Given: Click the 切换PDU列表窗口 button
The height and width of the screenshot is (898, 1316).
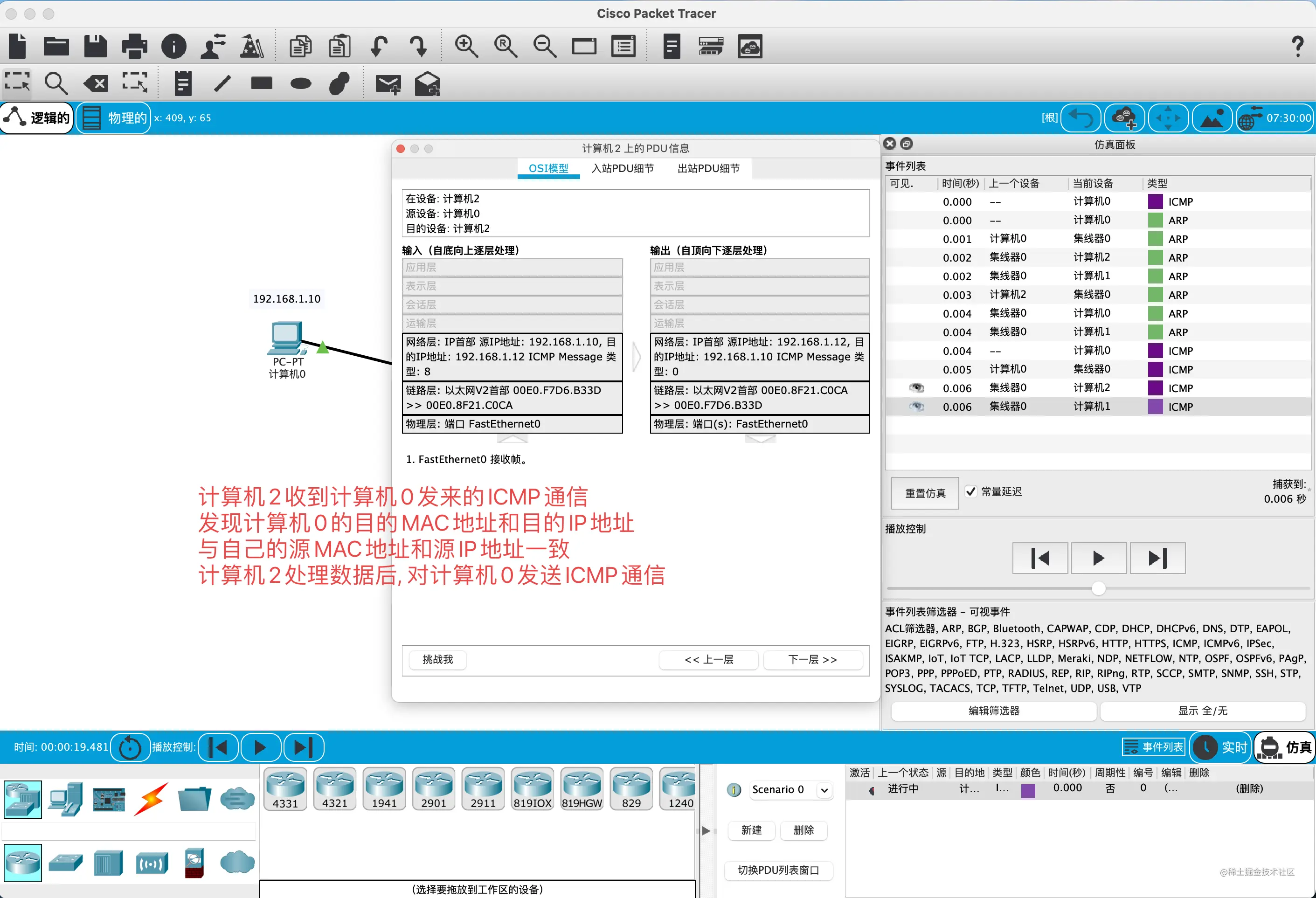Looking at the screenshot, I should 778,870.
